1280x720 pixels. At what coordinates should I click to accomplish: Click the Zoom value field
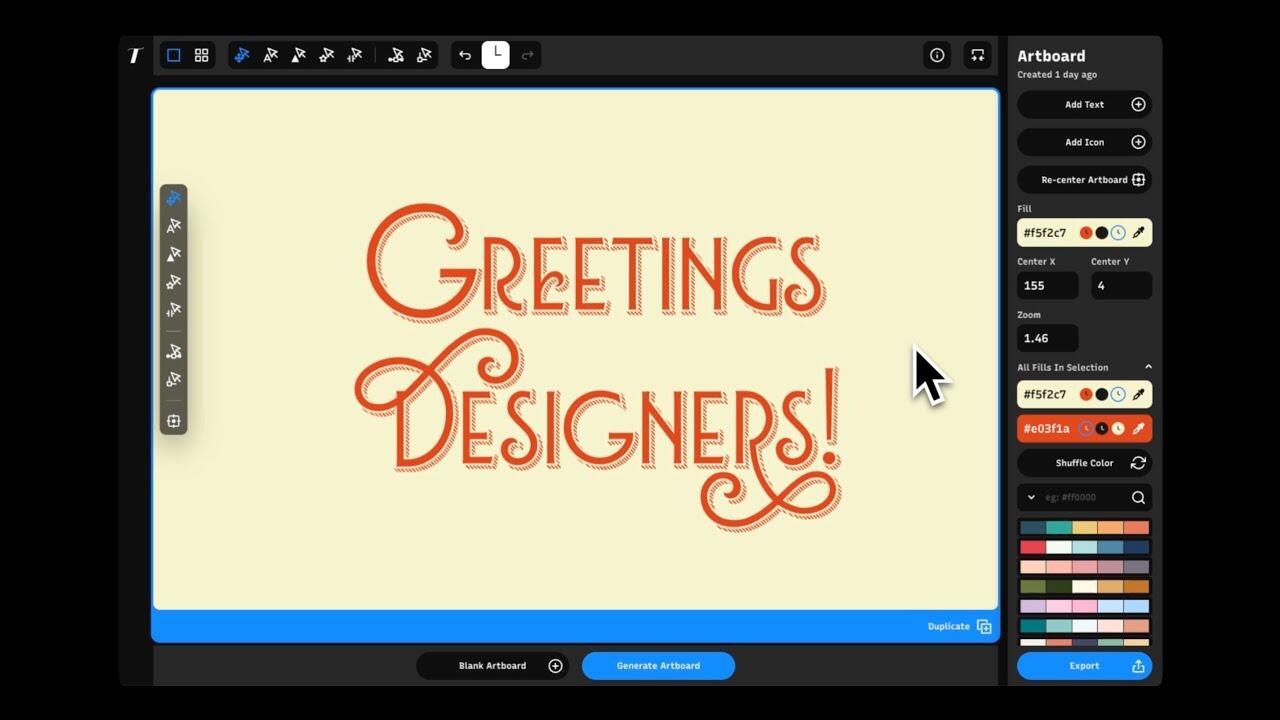coord(1048,338)
